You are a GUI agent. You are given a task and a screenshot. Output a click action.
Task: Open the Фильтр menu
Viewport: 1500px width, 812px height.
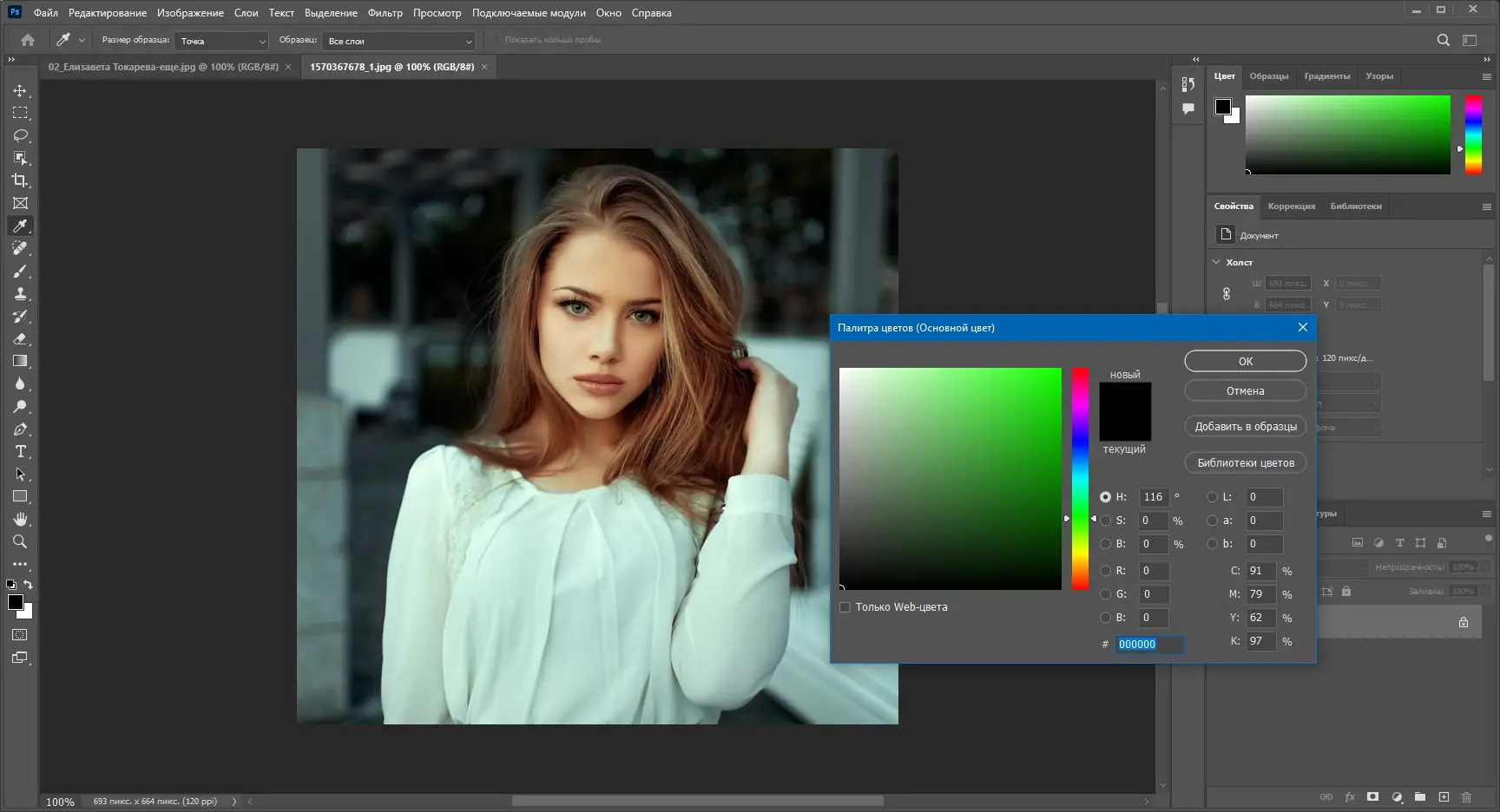click(x=385, y=13)
